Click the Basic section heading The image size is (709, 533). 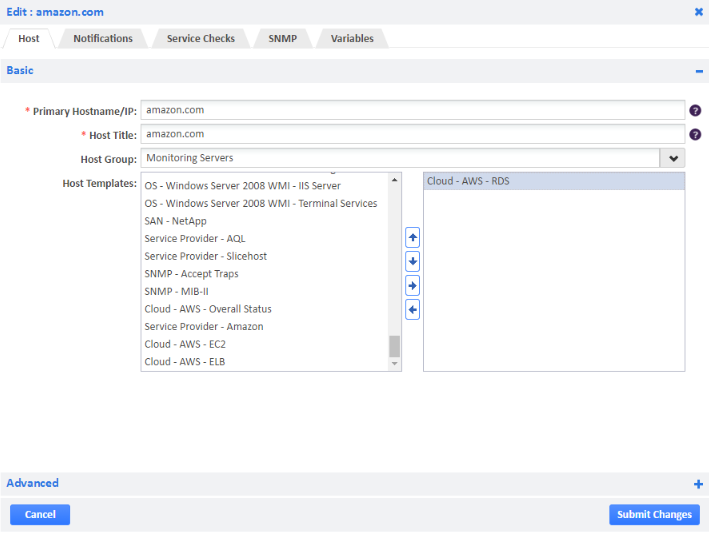pos(20,71)
